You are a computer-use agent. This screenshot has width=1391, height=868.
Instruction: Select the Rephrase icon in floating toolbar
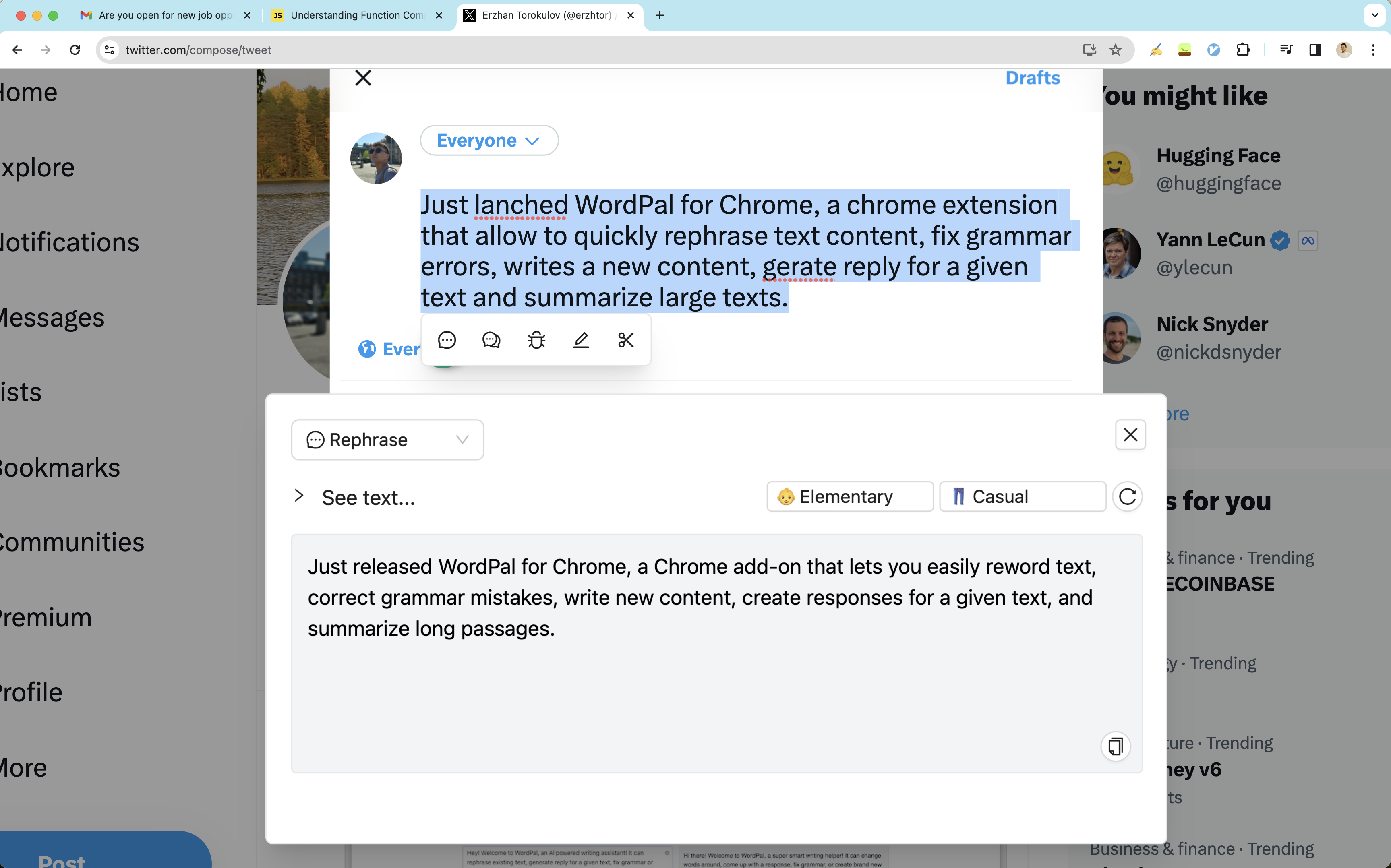pos(447,340)
